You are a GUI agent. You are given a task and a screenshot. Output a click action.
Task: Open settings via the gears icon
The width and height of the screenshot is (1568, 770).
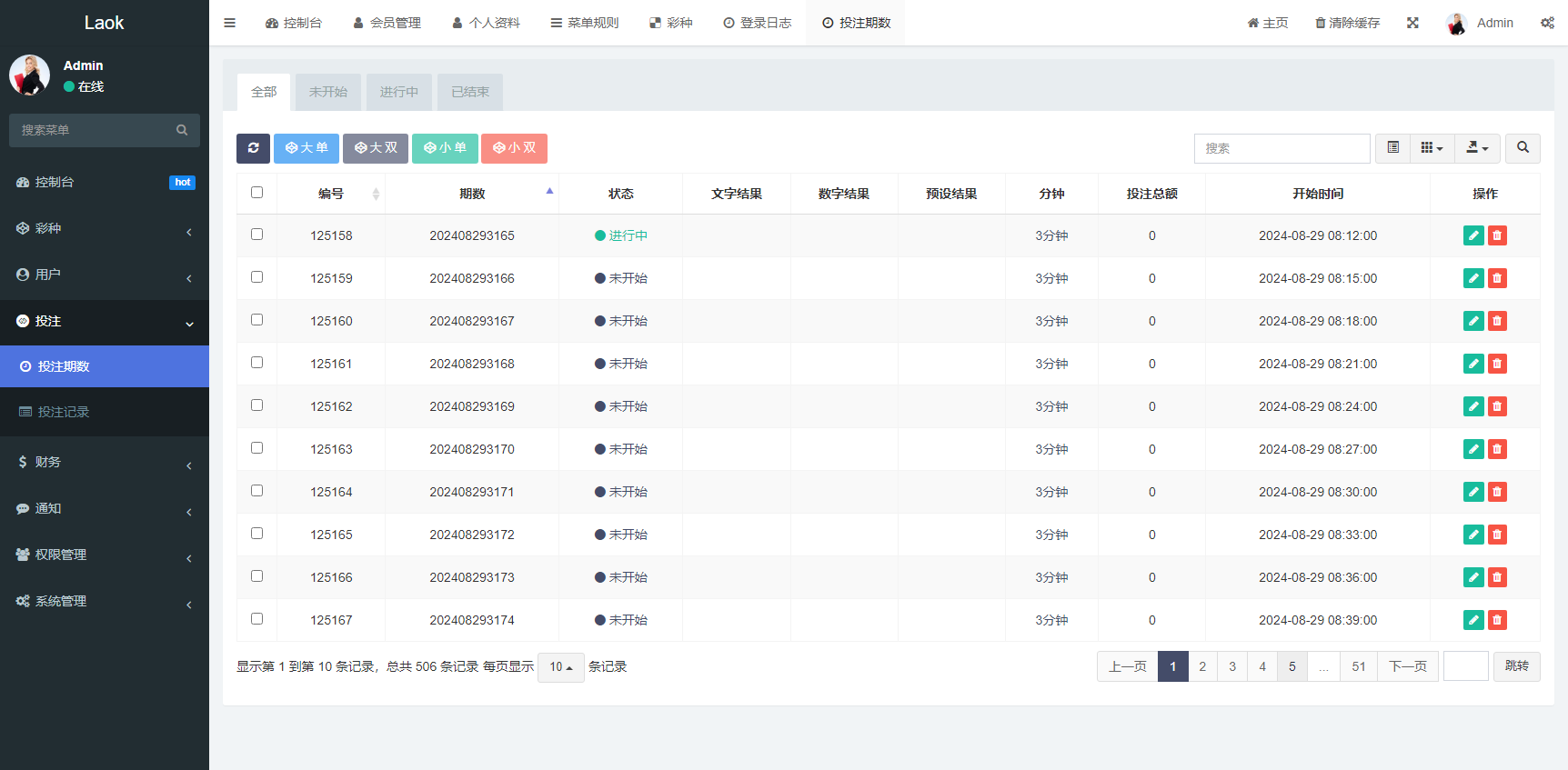pyautogui.click(x=1547, y=23)
